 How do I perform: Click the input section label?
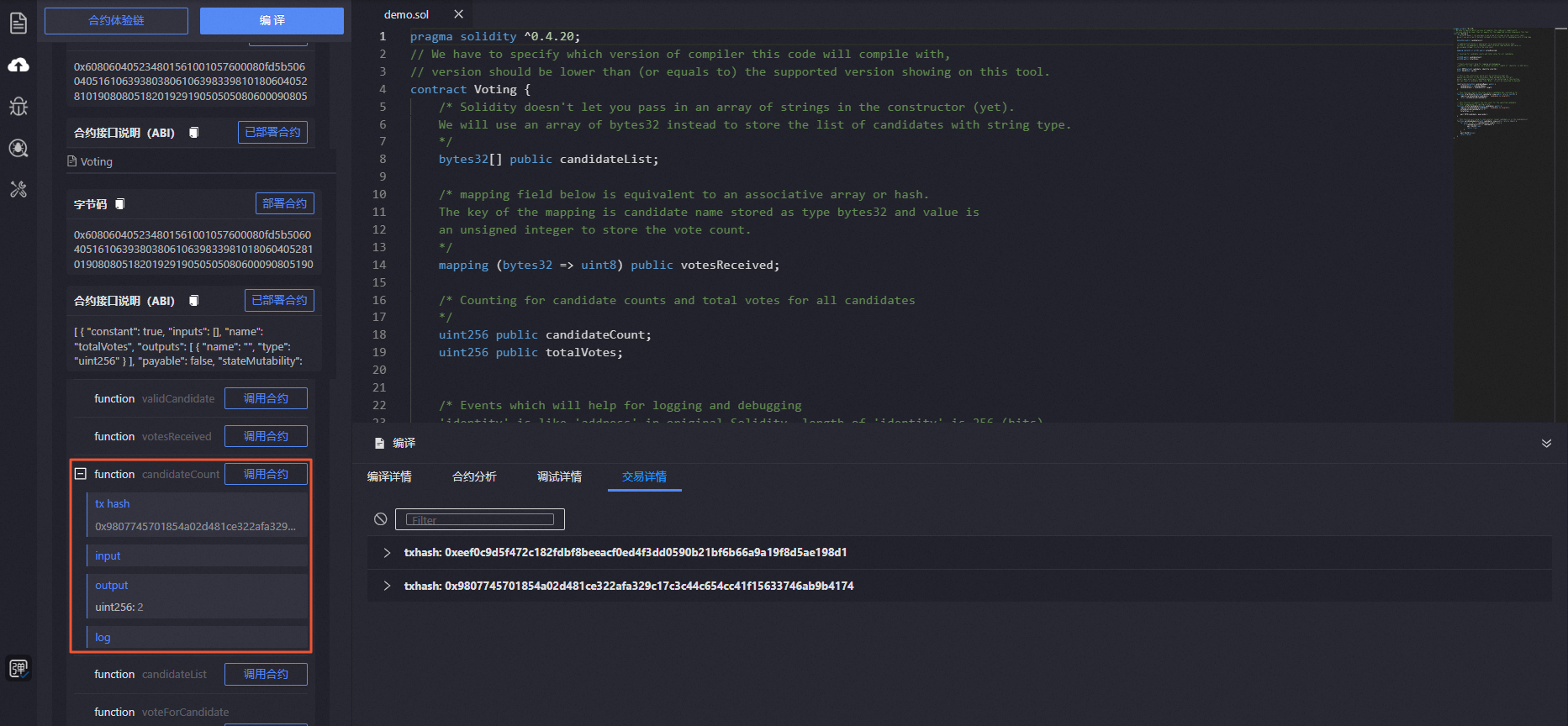[108, 555]
